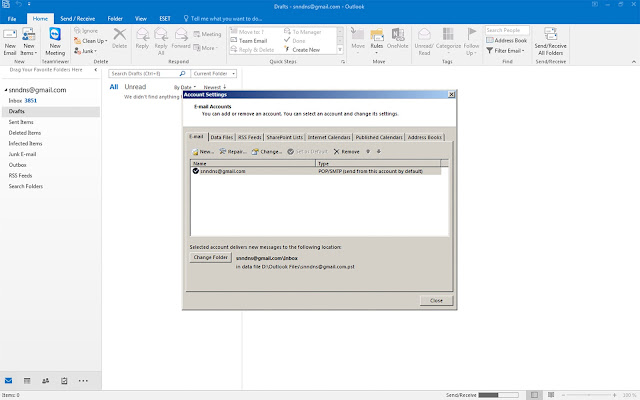Open the Clean Up dropdown

(x=91, y=41)
